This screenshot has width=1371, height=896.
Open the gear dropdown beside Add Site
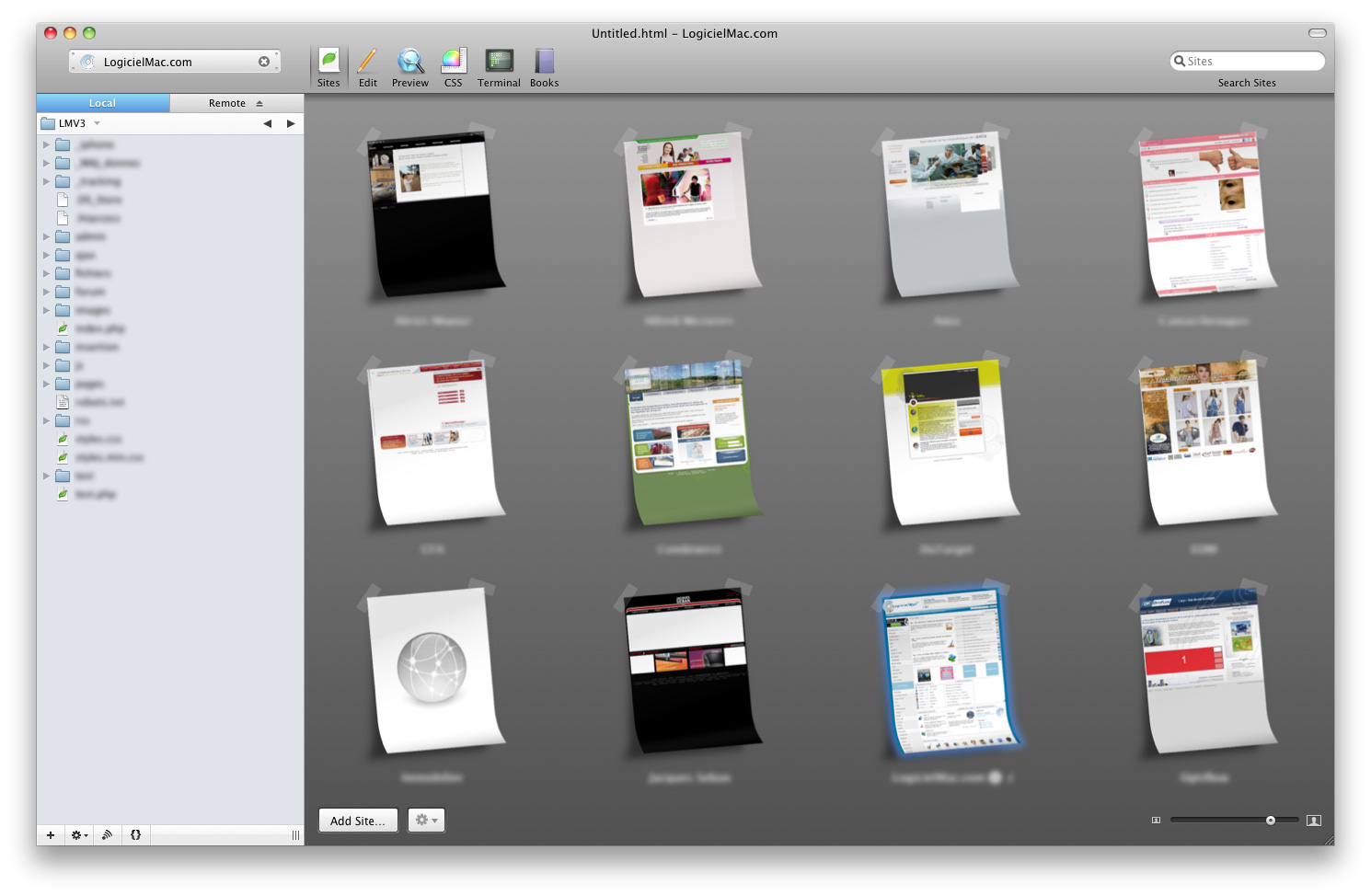(426, 821)
